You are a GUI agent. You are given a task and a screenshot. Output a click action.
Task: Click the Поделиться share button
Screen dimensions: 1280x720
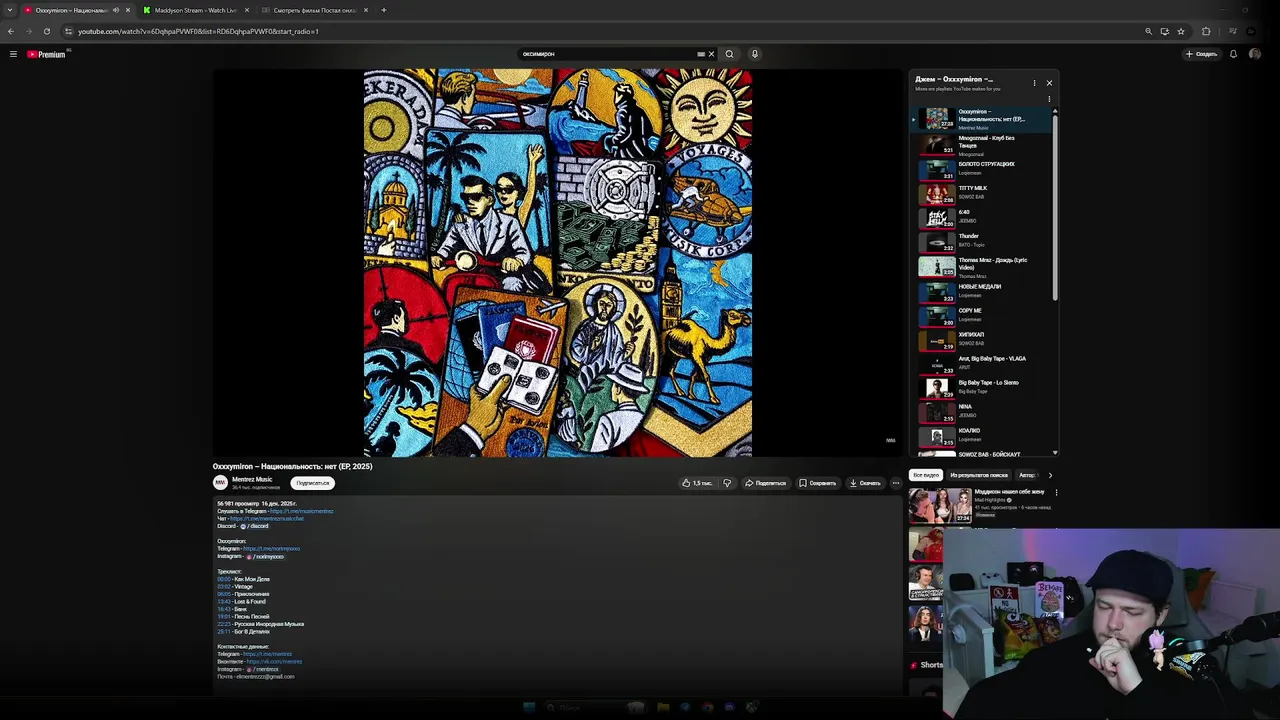(x=766, y=483)
